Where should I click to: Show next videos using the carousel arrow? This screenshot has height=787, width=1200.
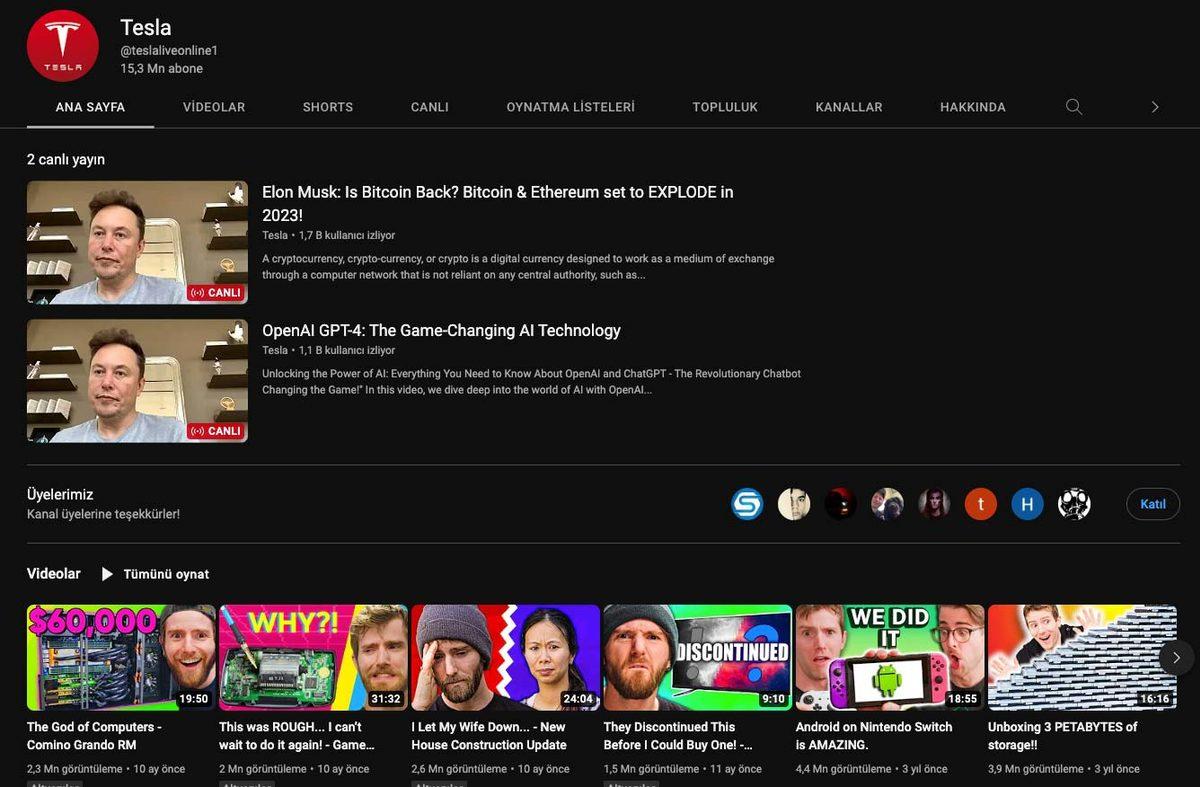pos(1176,657)
